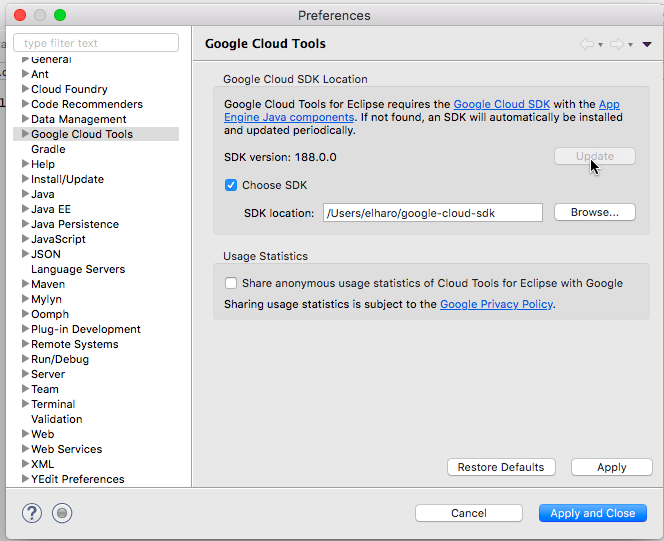
Task: Expand the Java EE node
Action: coord(25,209)
